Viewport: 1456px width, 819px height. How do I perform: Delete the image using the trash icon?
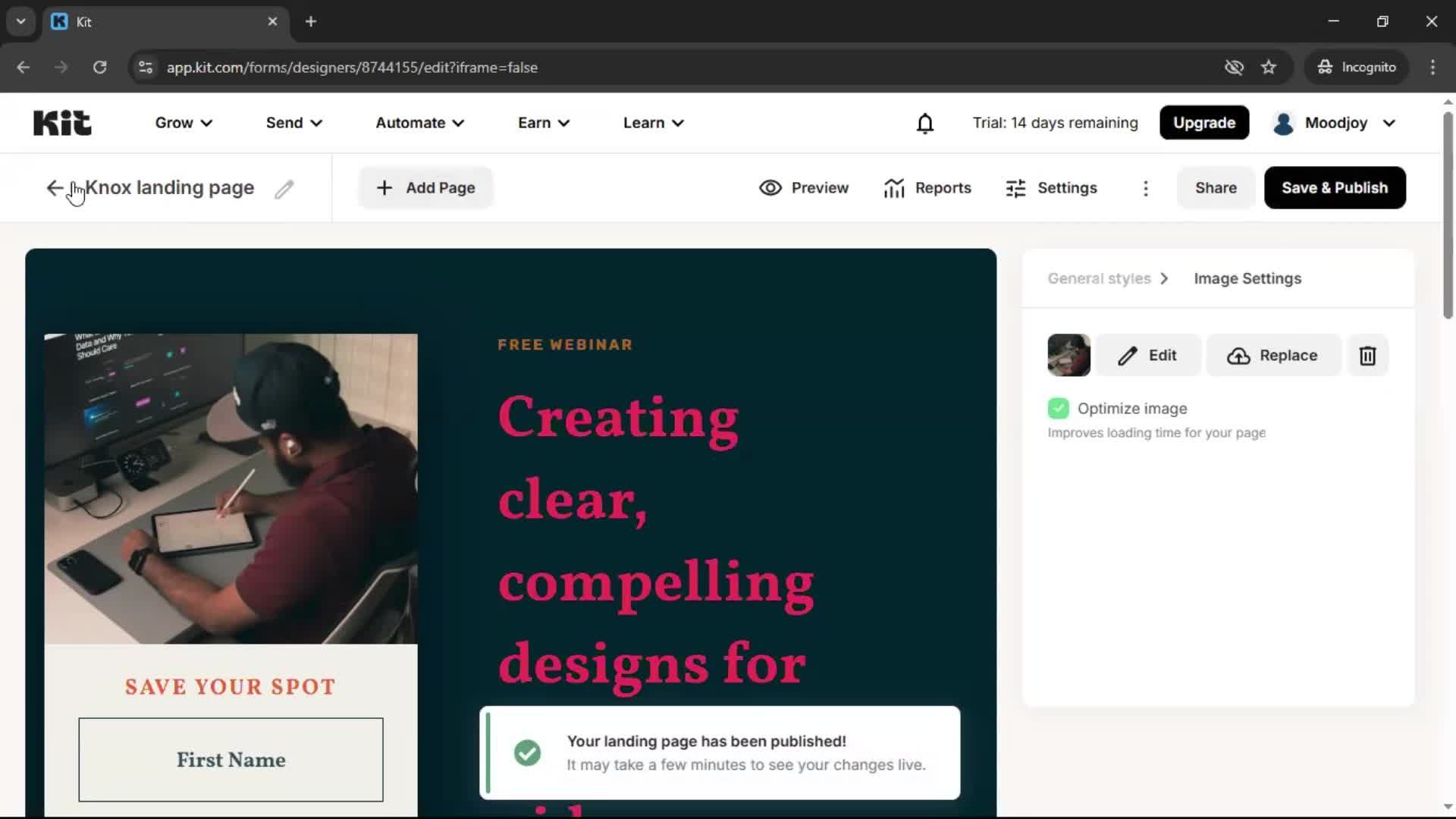tap(1367, 355)
